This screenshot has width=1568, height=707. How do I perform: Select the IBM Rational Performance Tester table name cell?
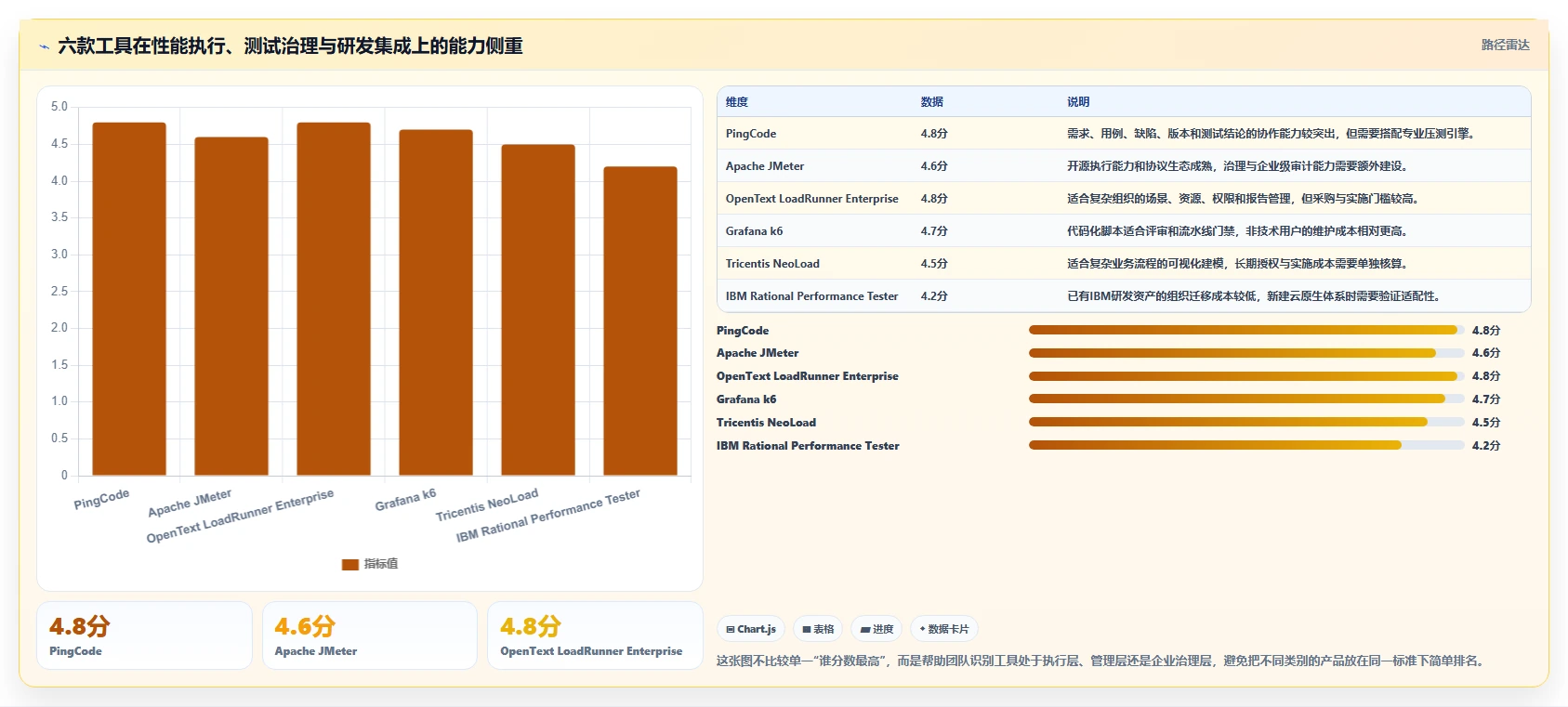coord(812,296)
